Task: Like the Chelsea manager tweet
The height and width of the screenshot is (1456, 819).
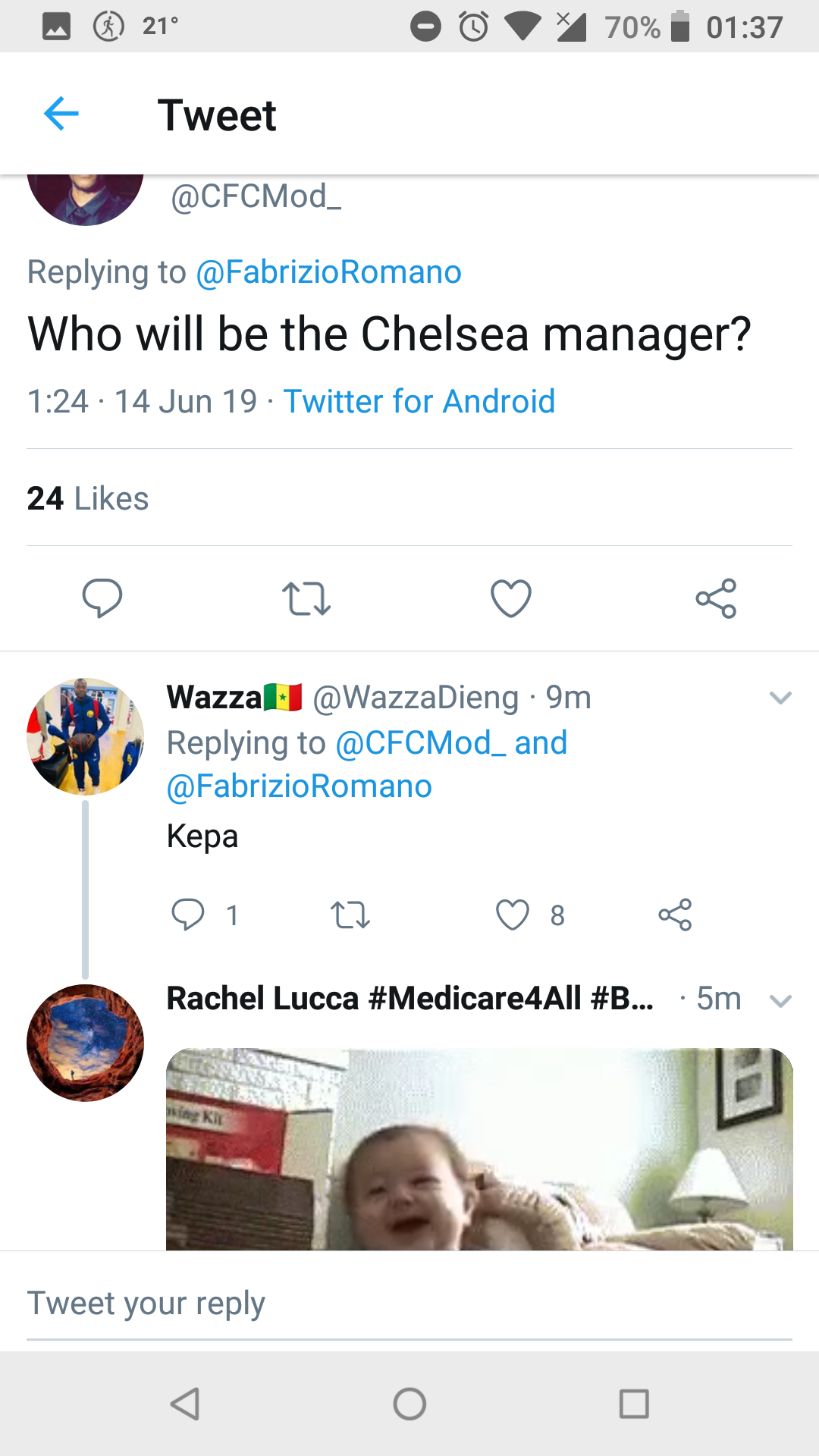Action: point(511,598)
